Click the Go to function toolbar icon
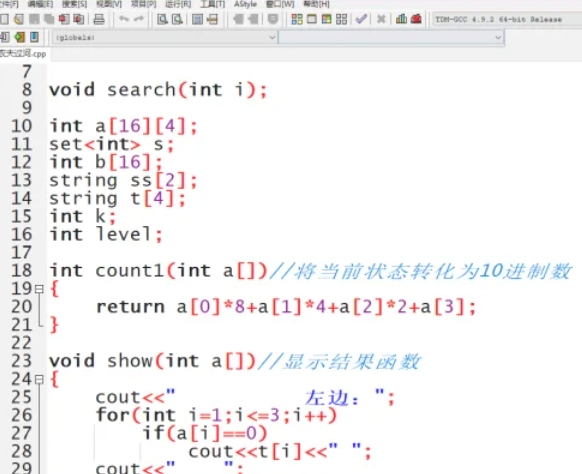 (197, 19)
